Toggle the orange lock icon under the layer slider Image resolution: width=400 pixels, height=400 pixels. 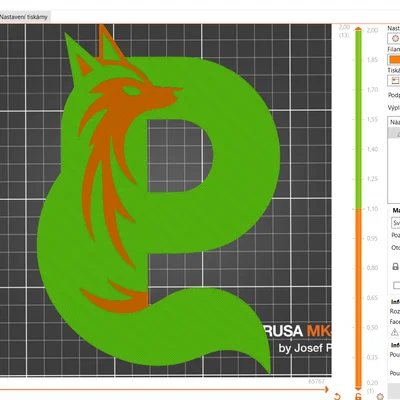(x=358, y=396)
